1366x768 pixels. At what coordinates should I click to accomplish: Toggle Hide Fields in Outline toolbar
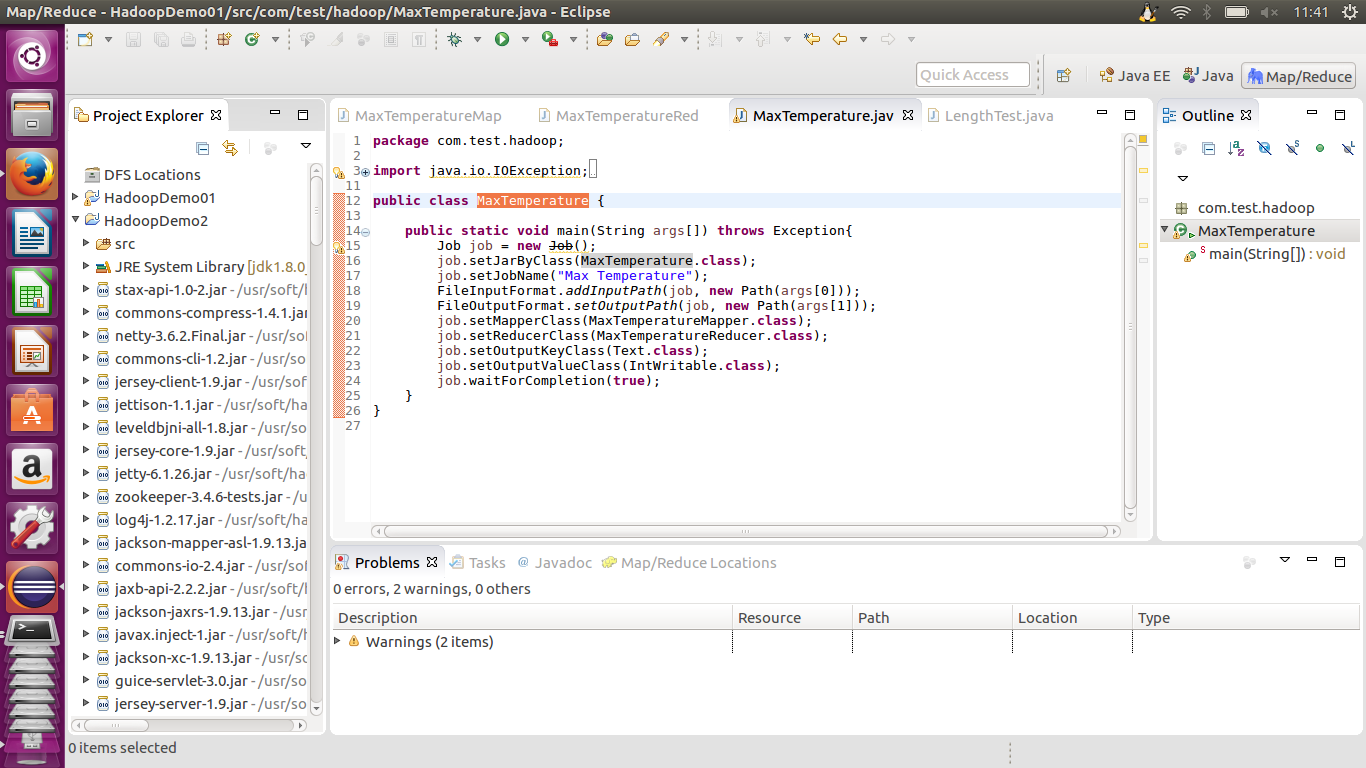click(x=1264, y=148)
